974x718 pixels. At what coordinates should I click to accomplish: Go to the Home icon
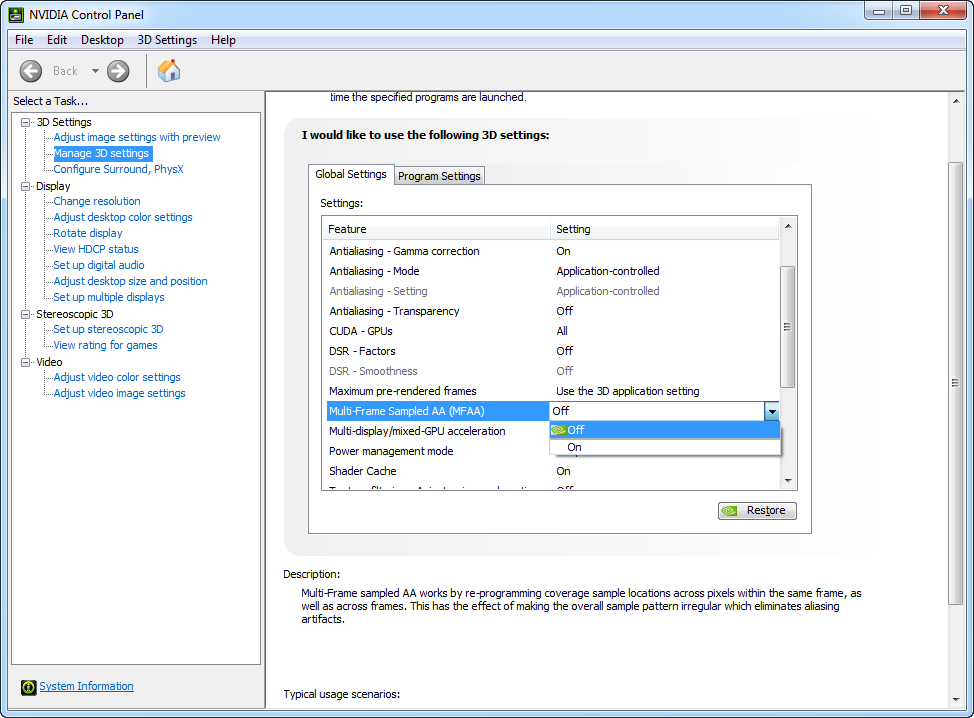[169, 71]
